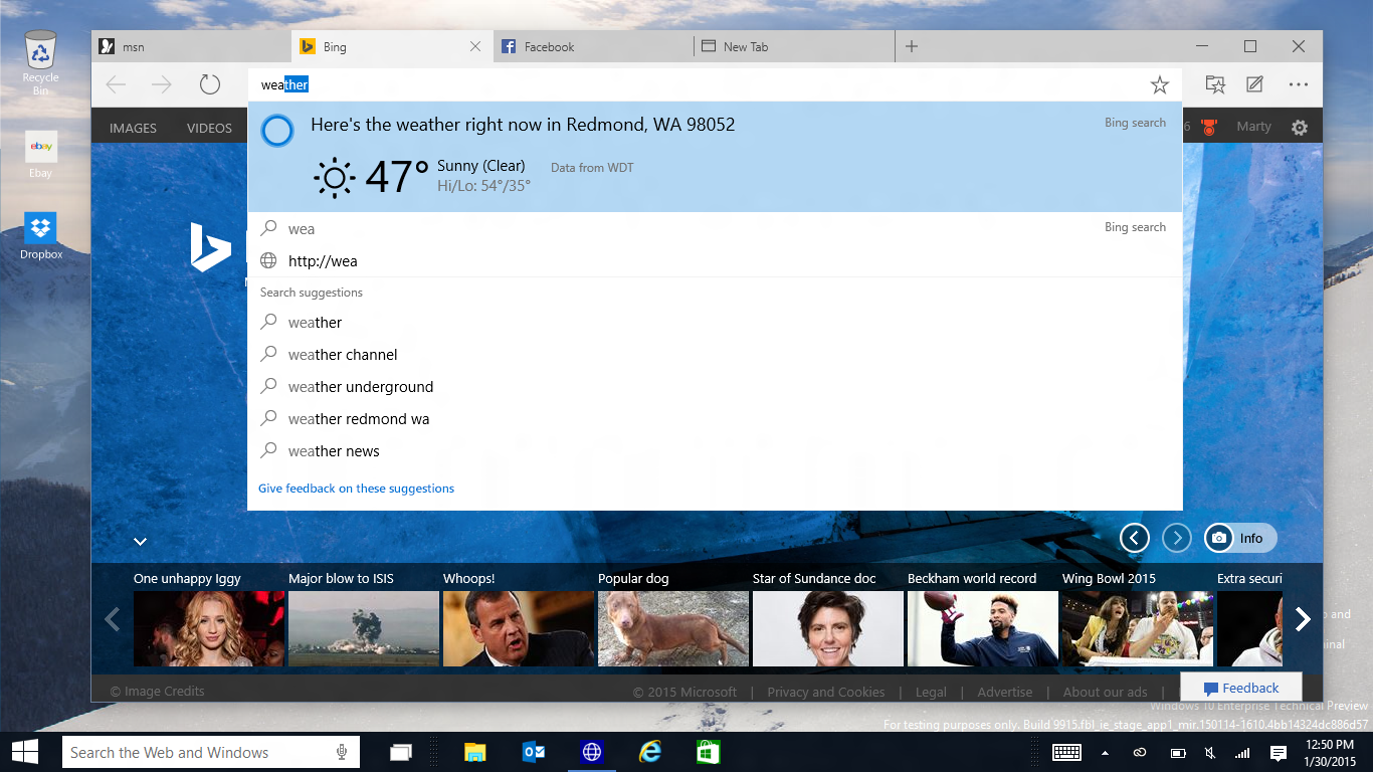Close the Bing tab
The height and width of the screenshot is (772, 1373).
coord(475,46)
